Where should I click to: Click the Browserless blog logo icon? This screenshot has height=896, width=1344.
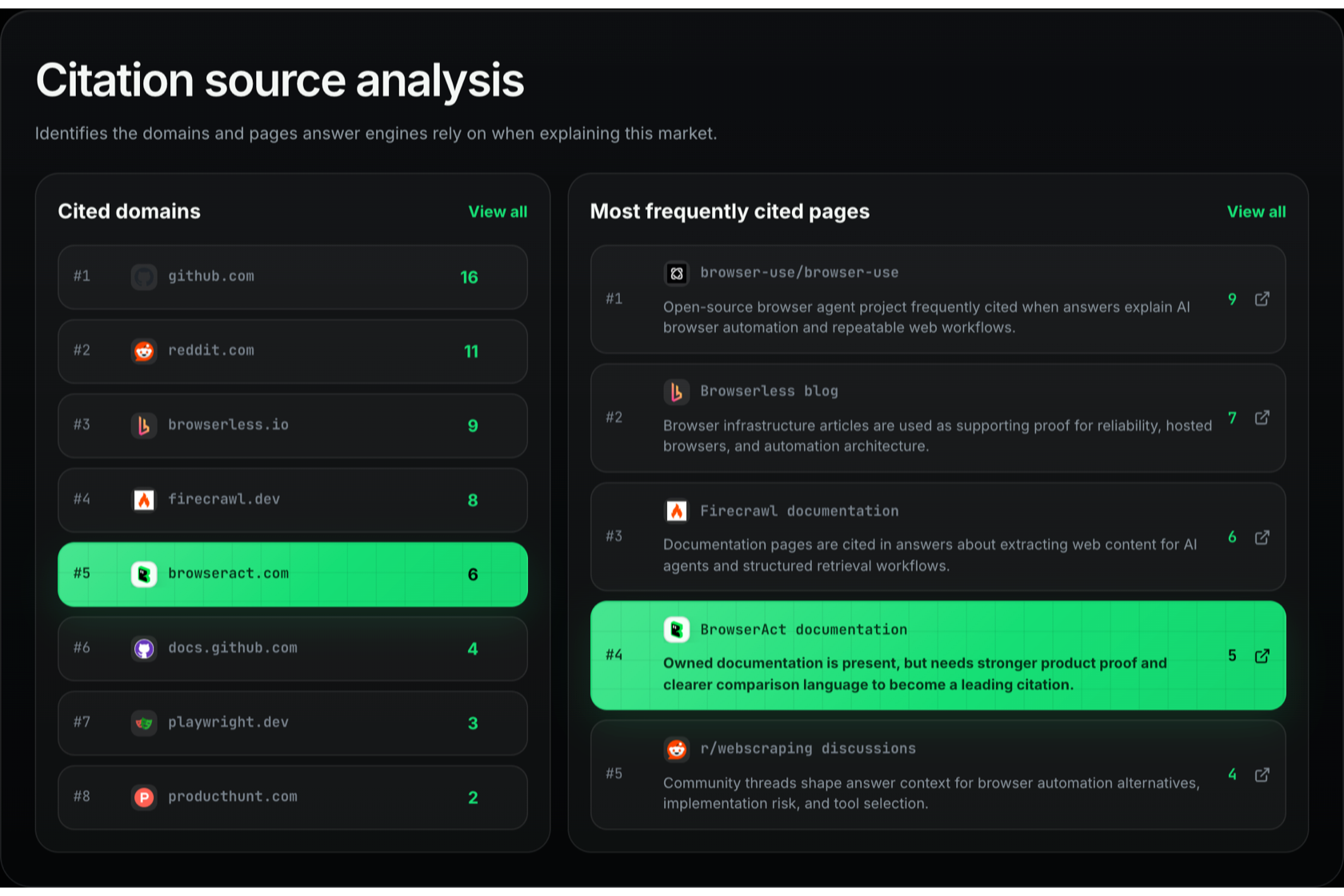pos(677,392)
